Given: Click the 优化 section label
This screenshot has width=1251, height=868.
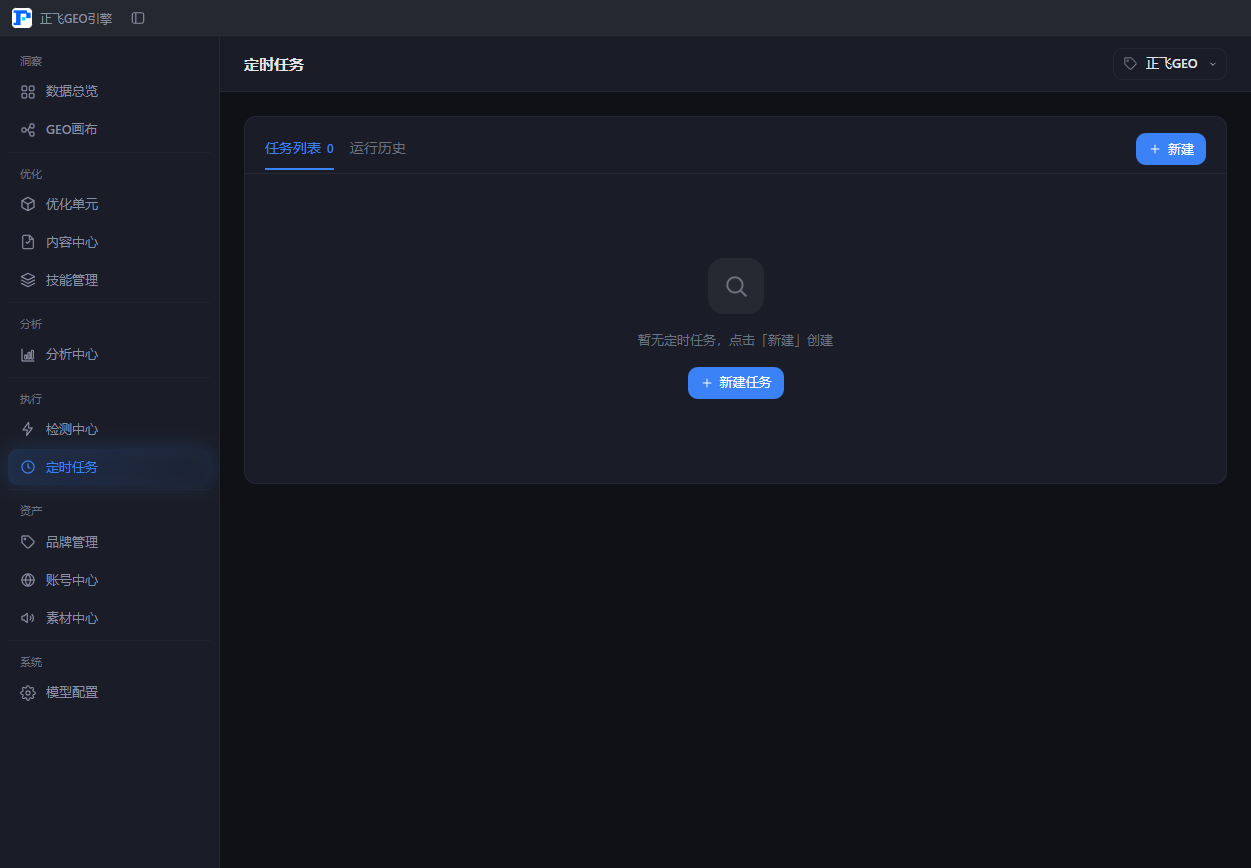Looking at the screenshot, I should [x=31, y=174].
